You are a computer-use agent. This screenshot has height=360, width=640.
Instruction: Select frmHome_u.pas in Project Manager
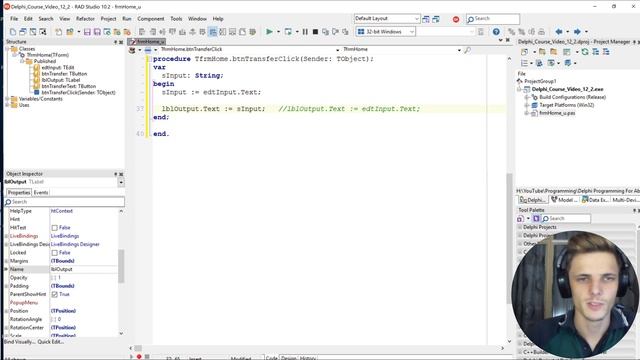click(x=557, y=113)
